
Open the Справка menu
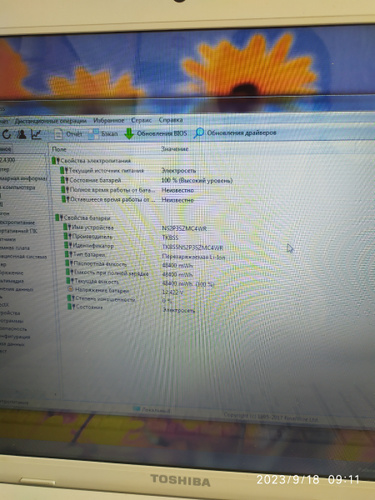(171, 120)
